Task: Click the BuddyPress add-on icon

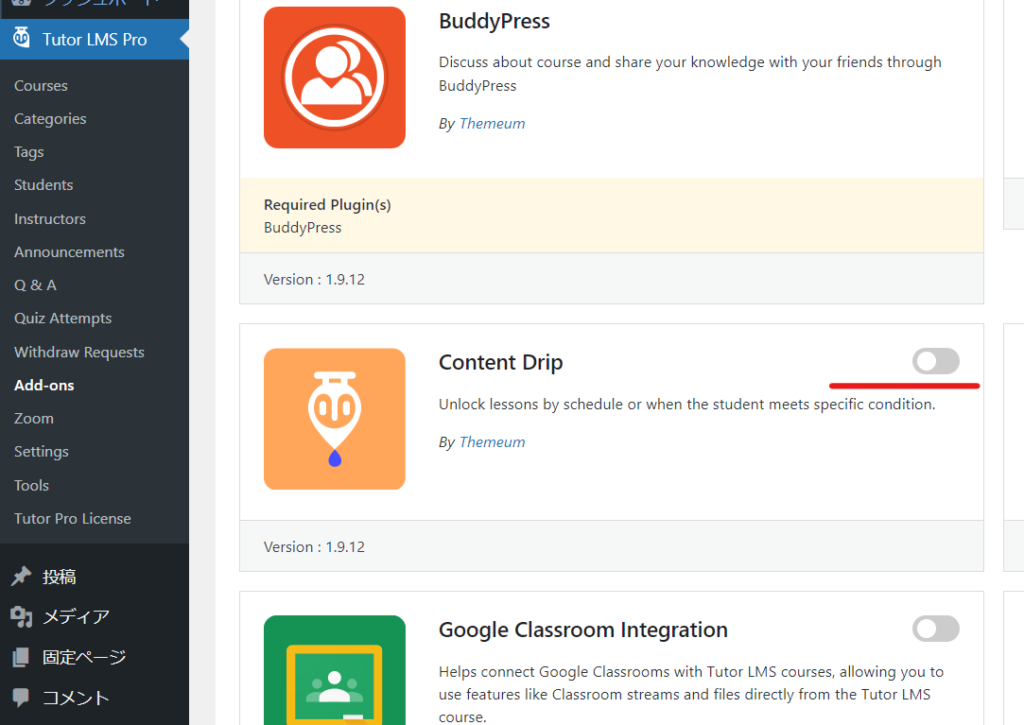Action: coord(334,77)
